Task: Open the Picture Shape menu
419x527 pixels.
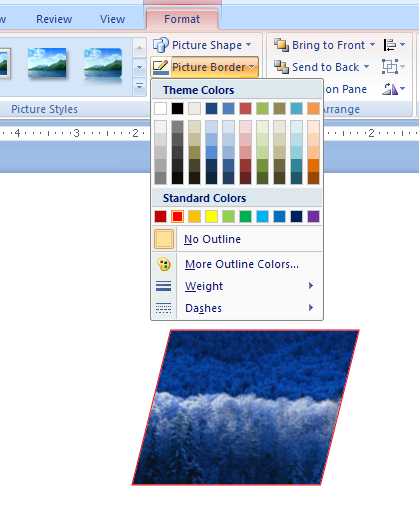Action: (x=202, y=45)
